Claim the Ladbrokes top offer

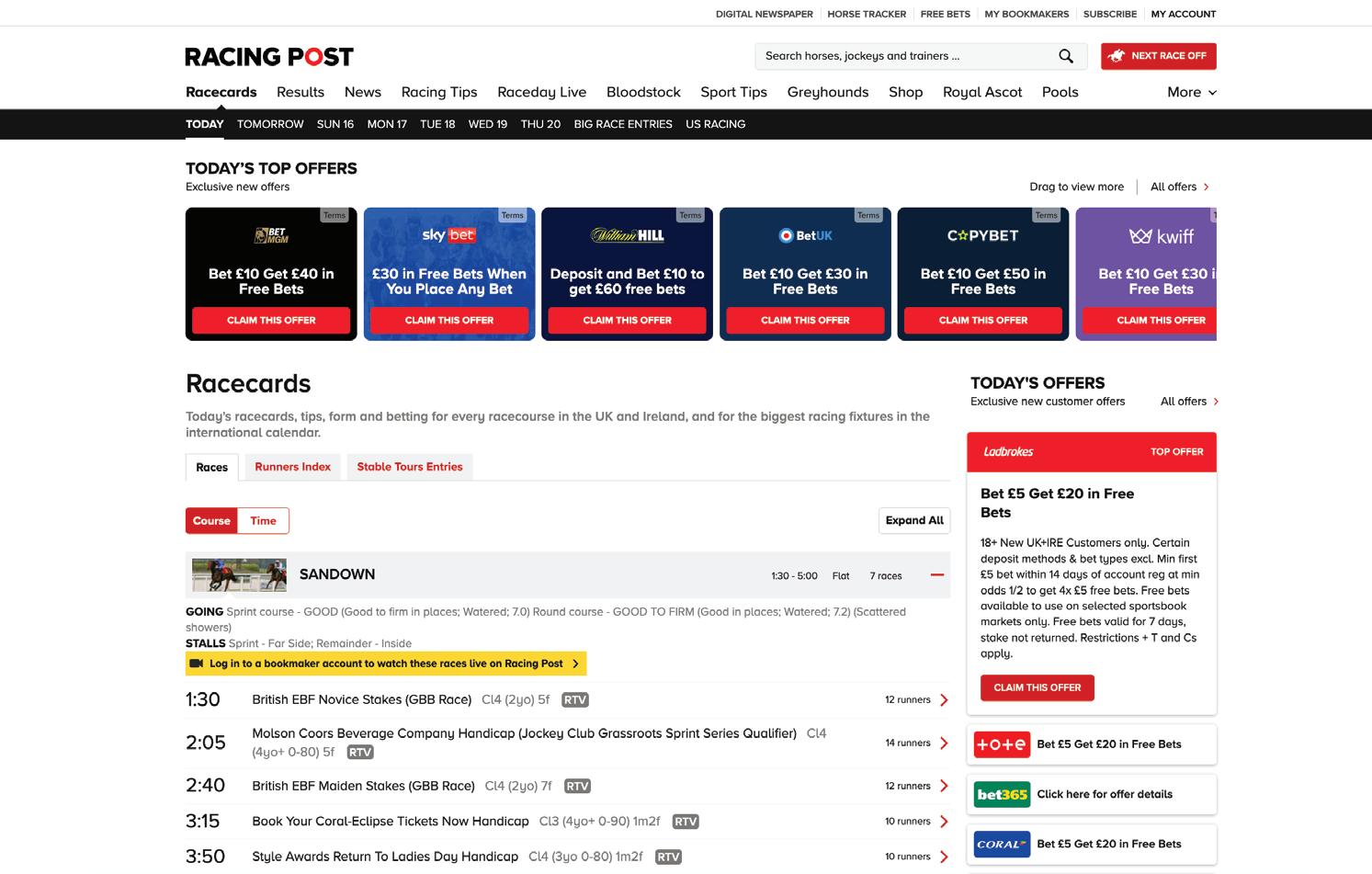pyautogui.click(x=1038, y=687)
